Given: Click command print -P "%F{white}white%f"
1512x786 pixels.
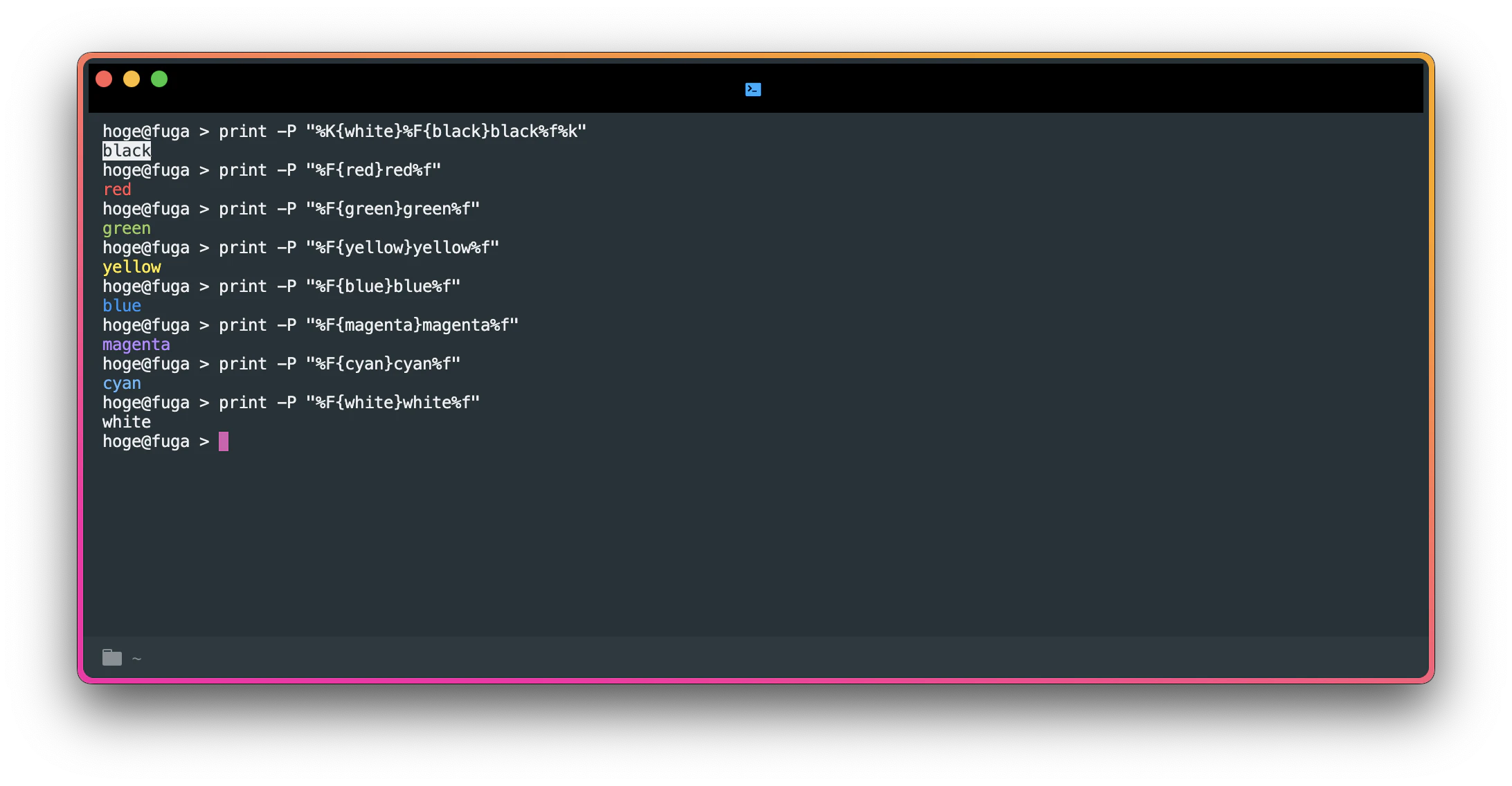Looking at the screenshot, I should point(350,403).
